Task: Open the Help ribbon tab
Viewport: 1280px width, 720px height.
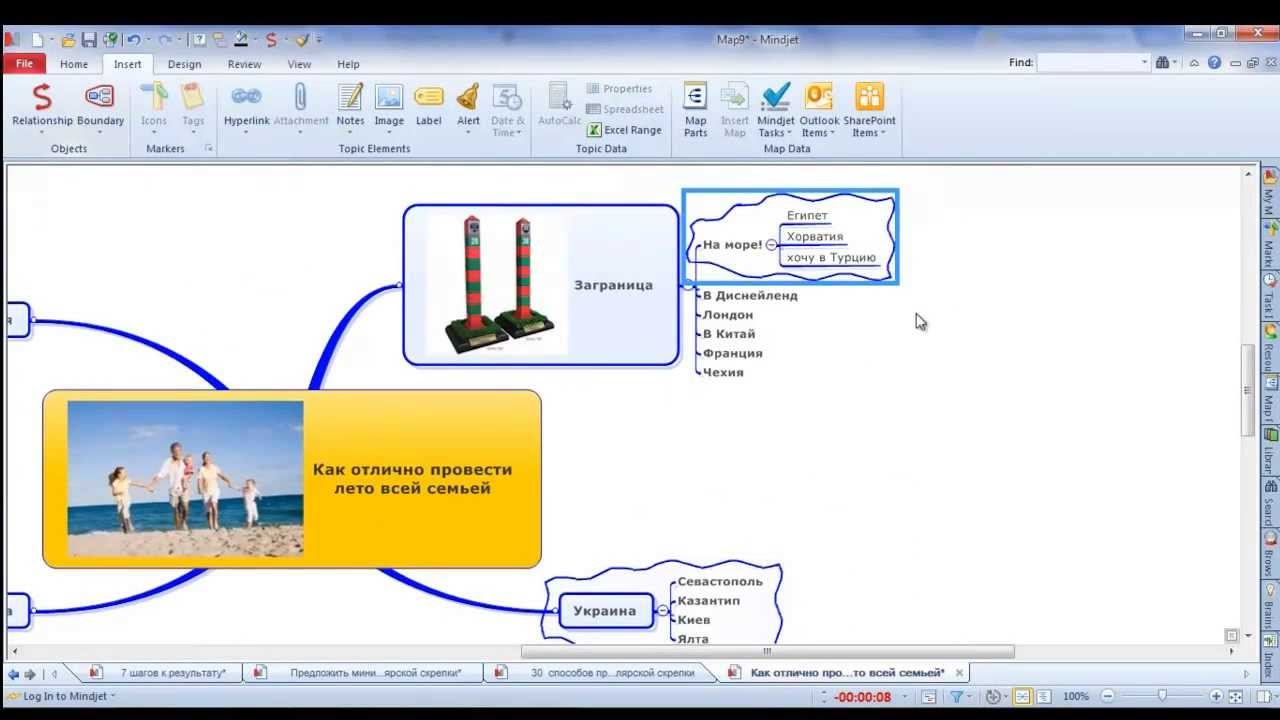Action: [x=348, y=64]
